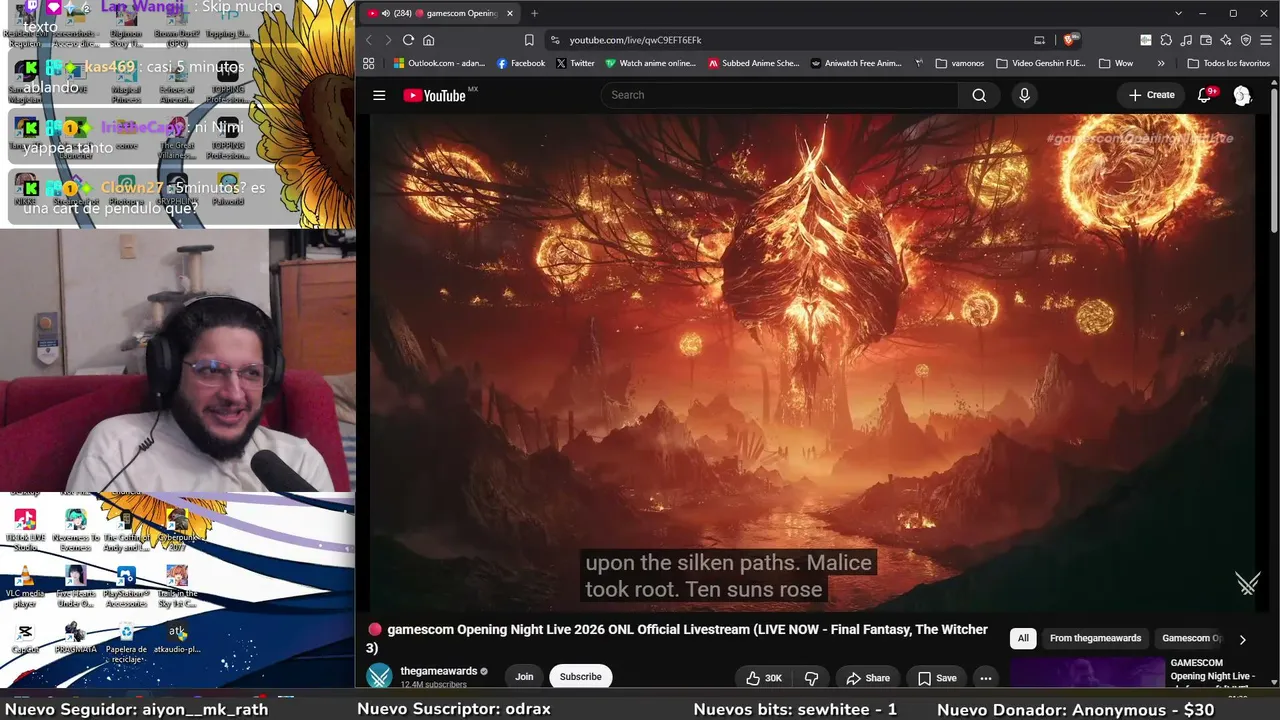The height and width of the screenshot is (720, 1280).
Task: Launch TikTok LIVE Studio desktop shortcut
Action: 25,528
